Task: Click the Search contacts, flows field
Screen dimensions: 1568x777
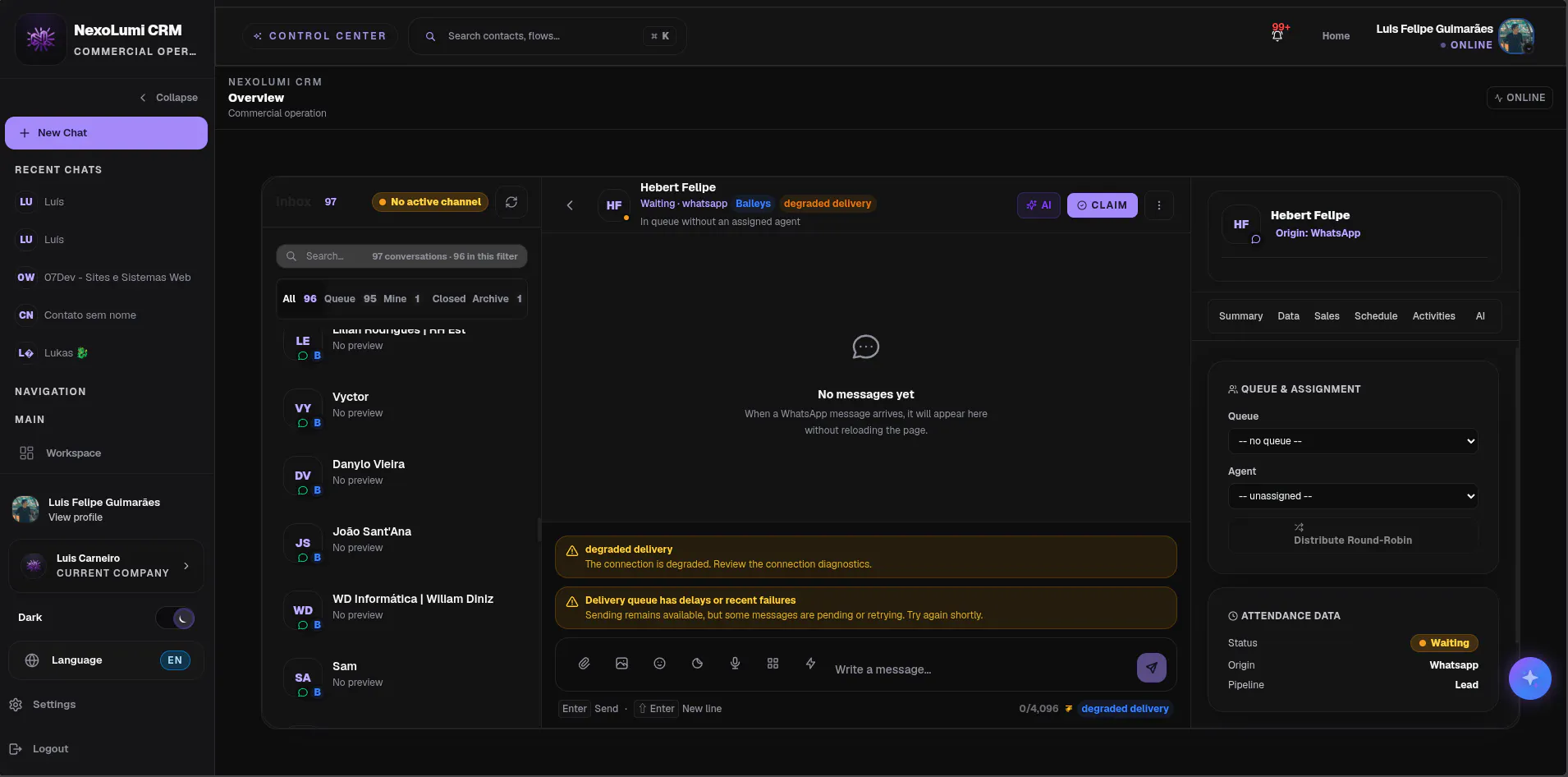Action: pos(548,36)
